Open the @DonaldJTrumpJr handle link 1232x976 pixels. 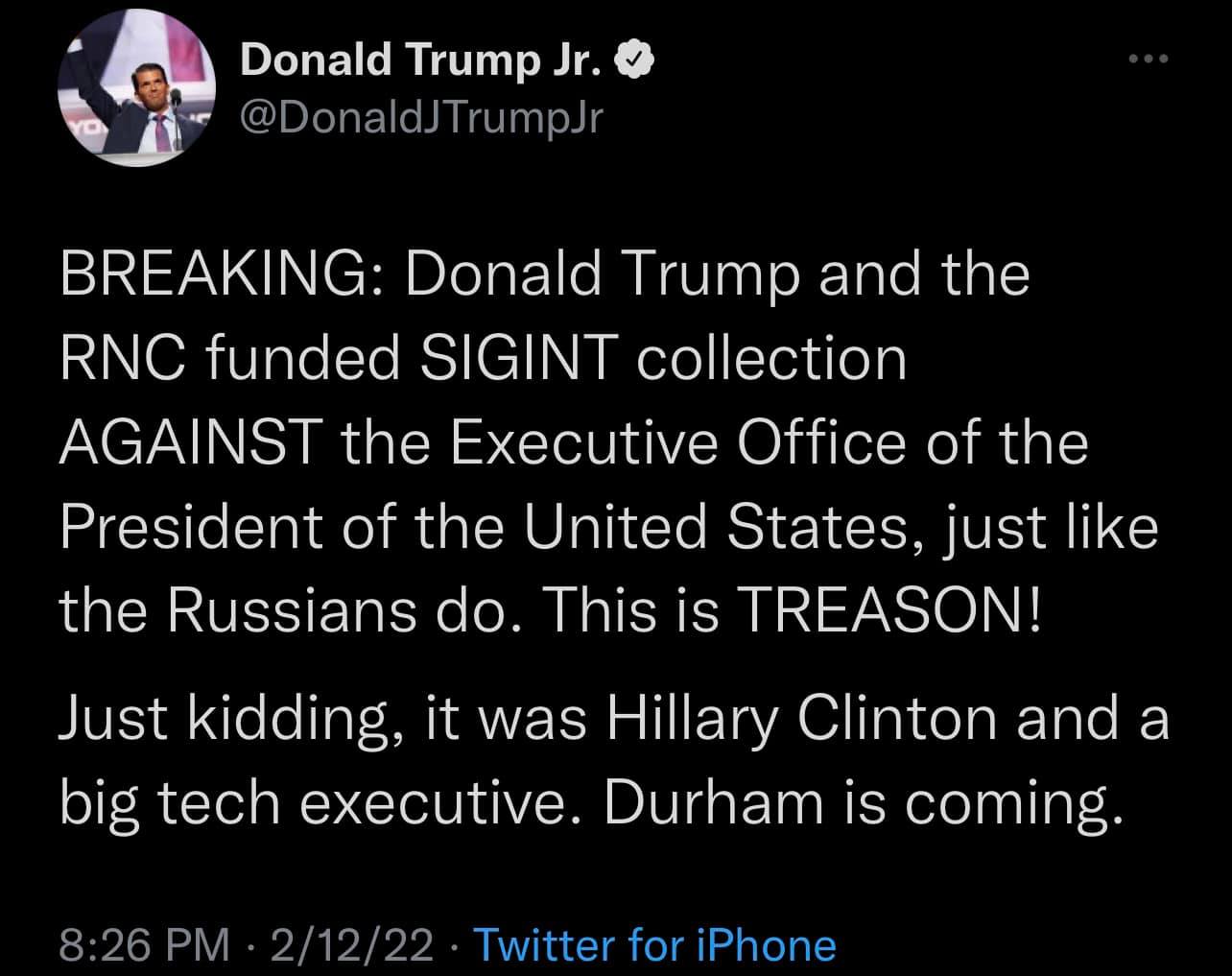(423, 117)
